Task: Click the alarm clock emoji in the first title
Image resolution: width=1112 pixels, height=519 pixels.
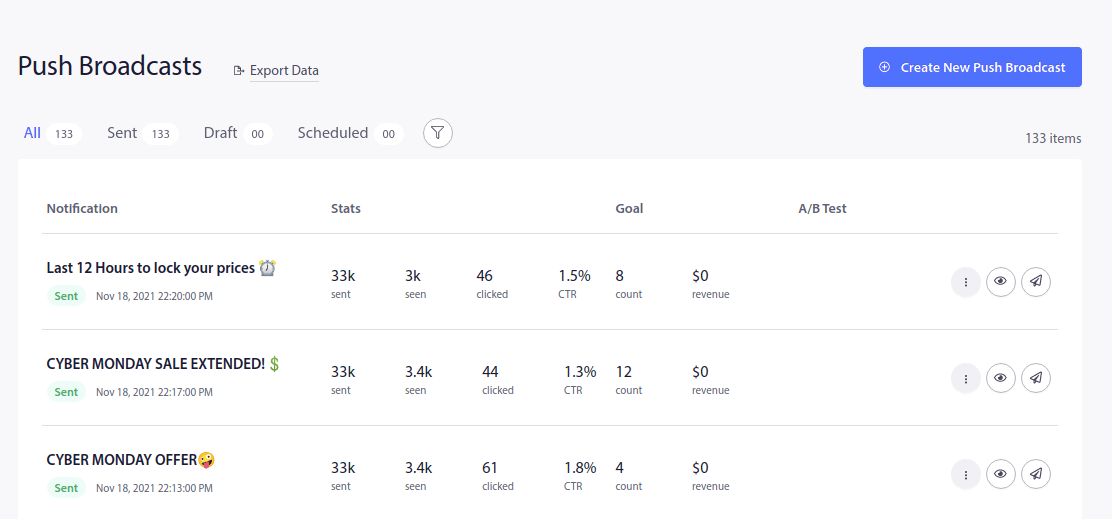Action: 267,268
